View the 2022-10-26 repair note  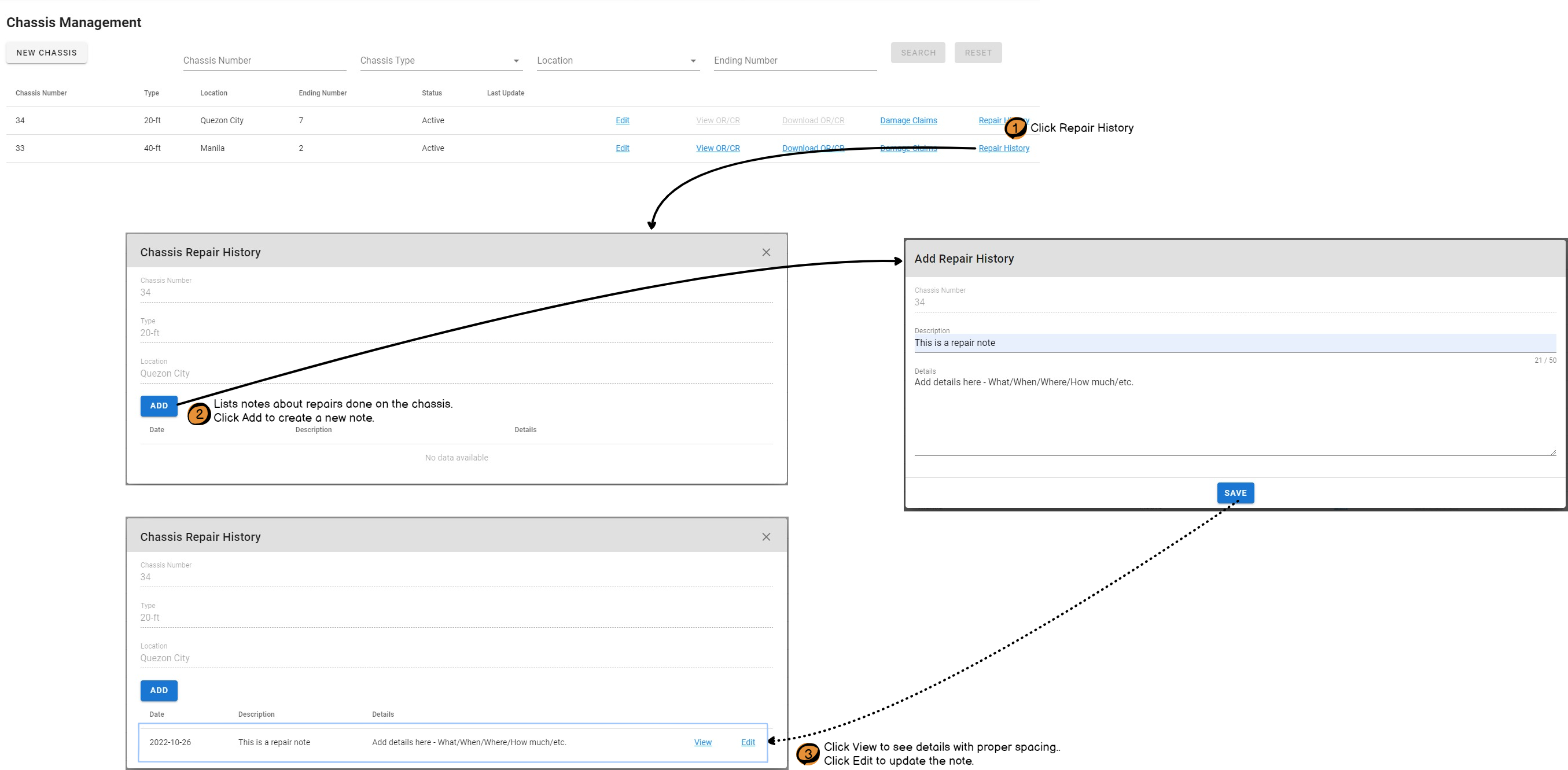click(702, 742)
